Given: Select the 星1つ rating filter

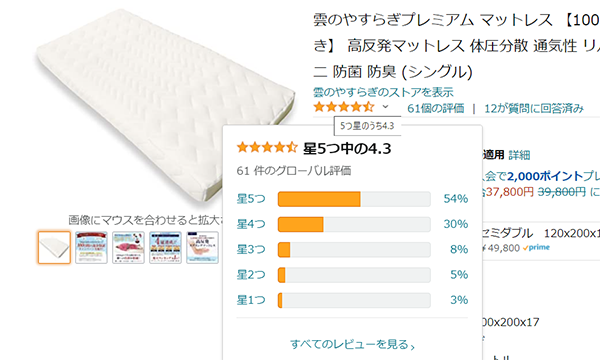Looking at the screenshot, I should coord(251,300).
